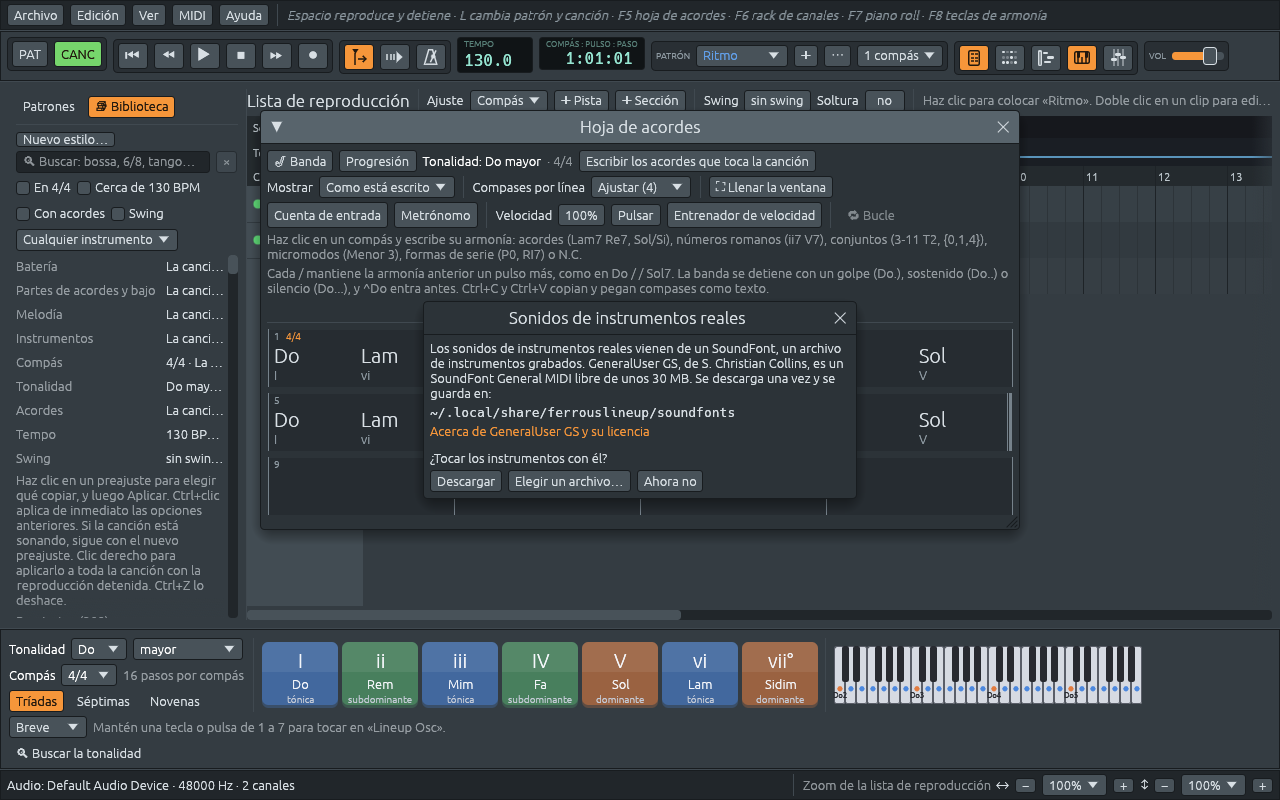Stop playback with the square stop icon
This screenshot has width=1280, height=800.
[240, 56]
